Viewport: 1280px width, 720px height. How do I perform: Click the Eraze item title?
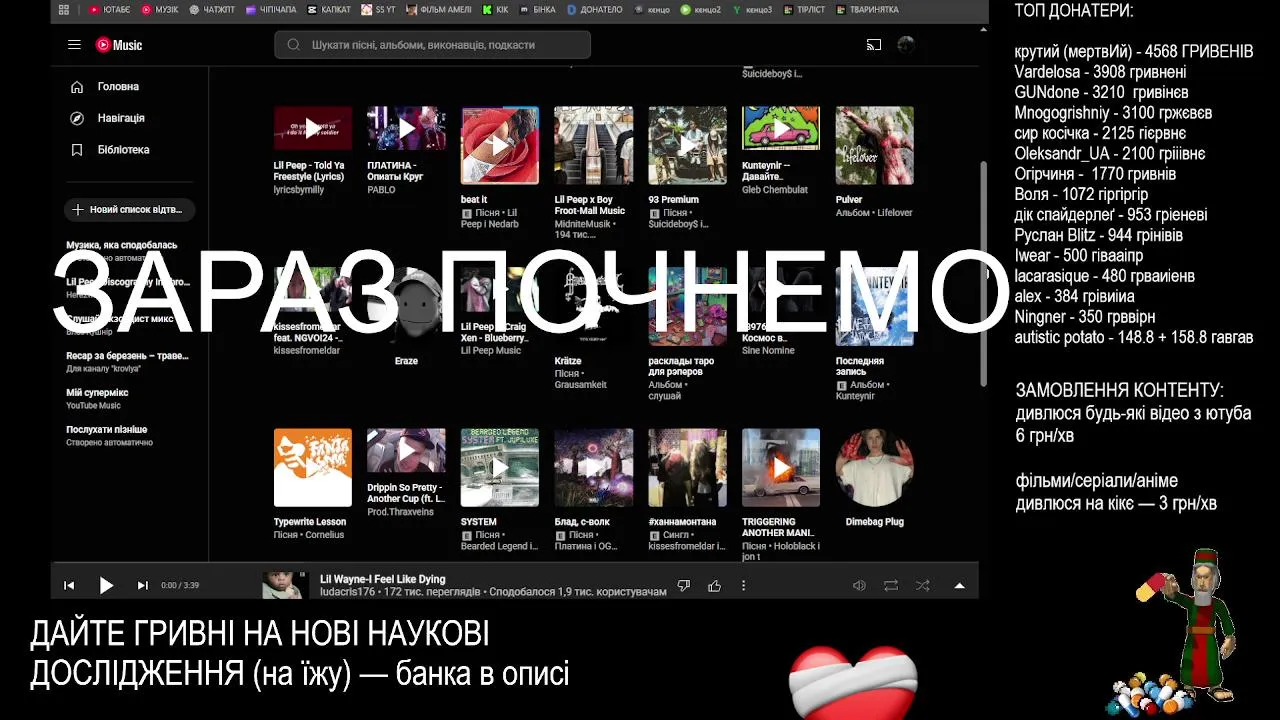(406, 361)
